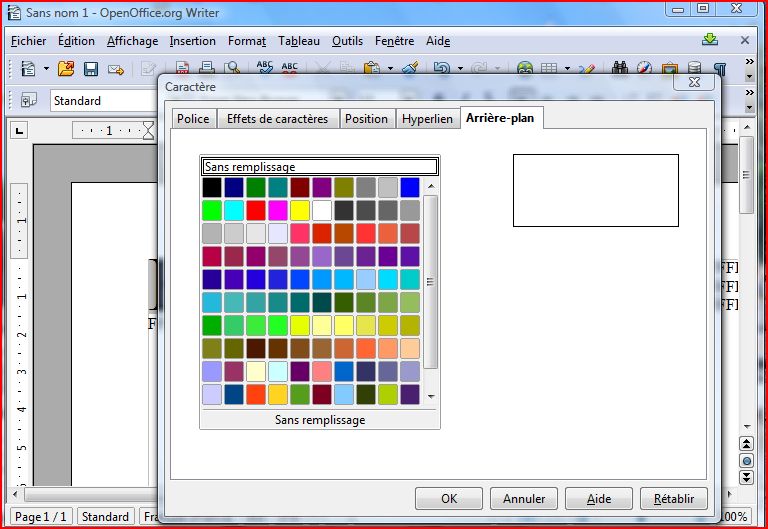
Task: Click the Save floppy disk icon
Action: [x=91, y=68]
